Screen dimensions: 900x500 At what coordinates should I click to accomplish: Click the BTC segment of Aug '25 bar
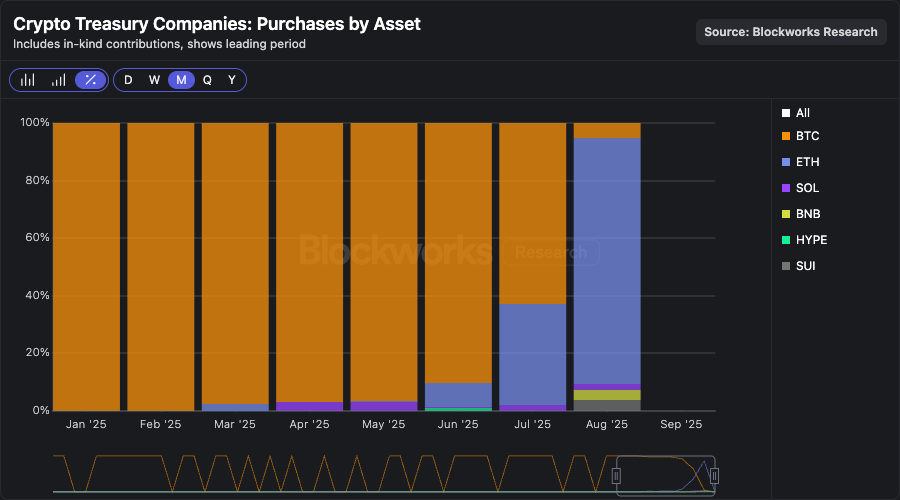pyautogui.click(x=607, y=130)
